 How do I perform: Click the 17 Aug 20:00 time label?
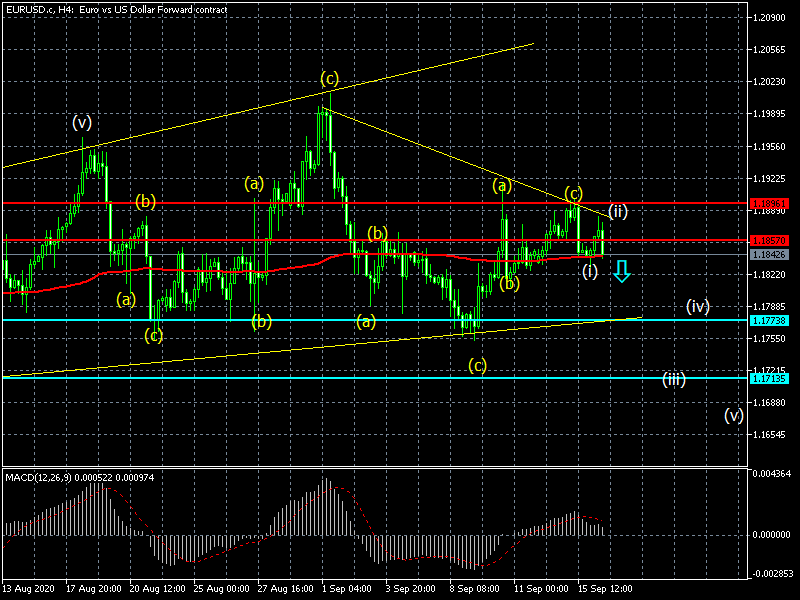click(x=93, y=589)
